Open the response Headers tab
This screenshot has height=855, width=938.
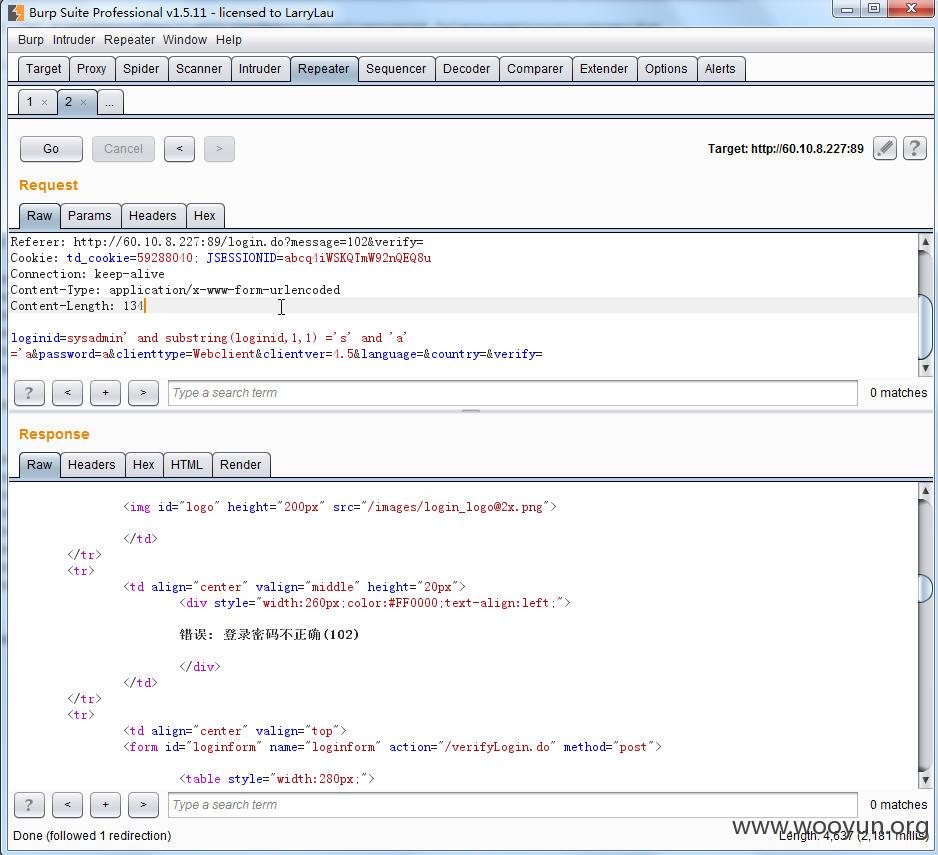(x=92, y=465)
